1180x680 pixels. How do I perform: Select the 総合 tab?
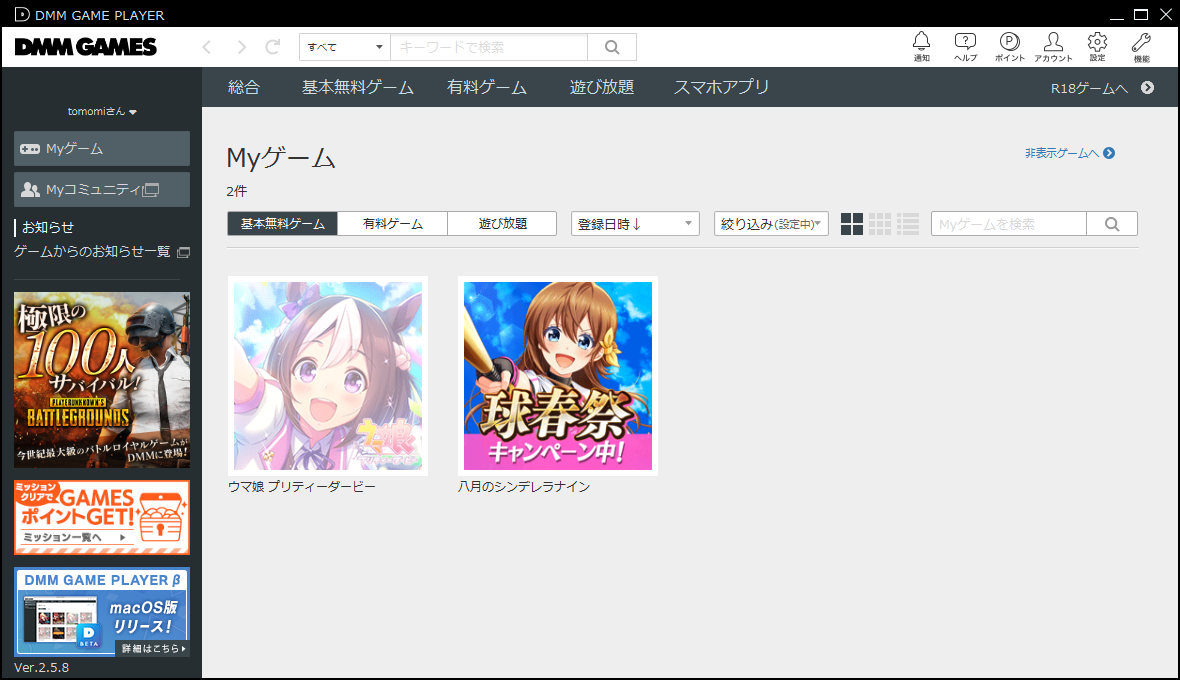tap(244, 87)
